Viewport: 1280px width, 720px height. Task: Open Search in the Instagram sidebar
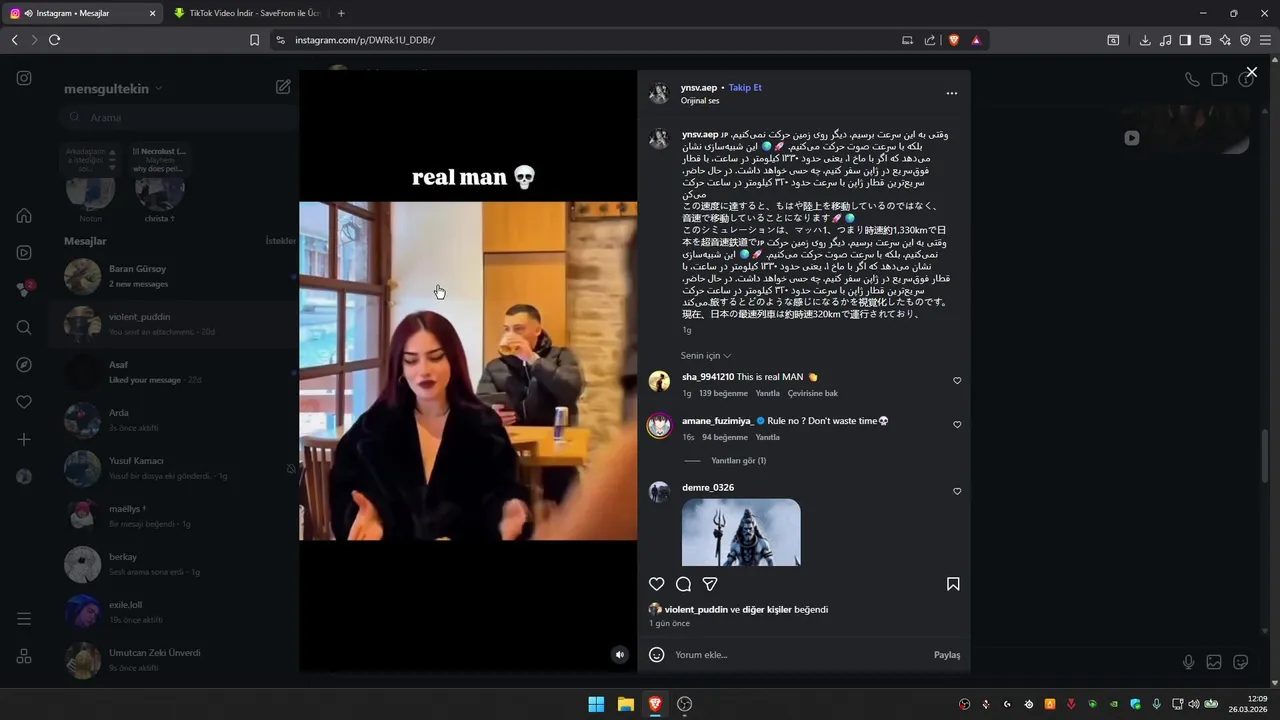click(24, 327)
